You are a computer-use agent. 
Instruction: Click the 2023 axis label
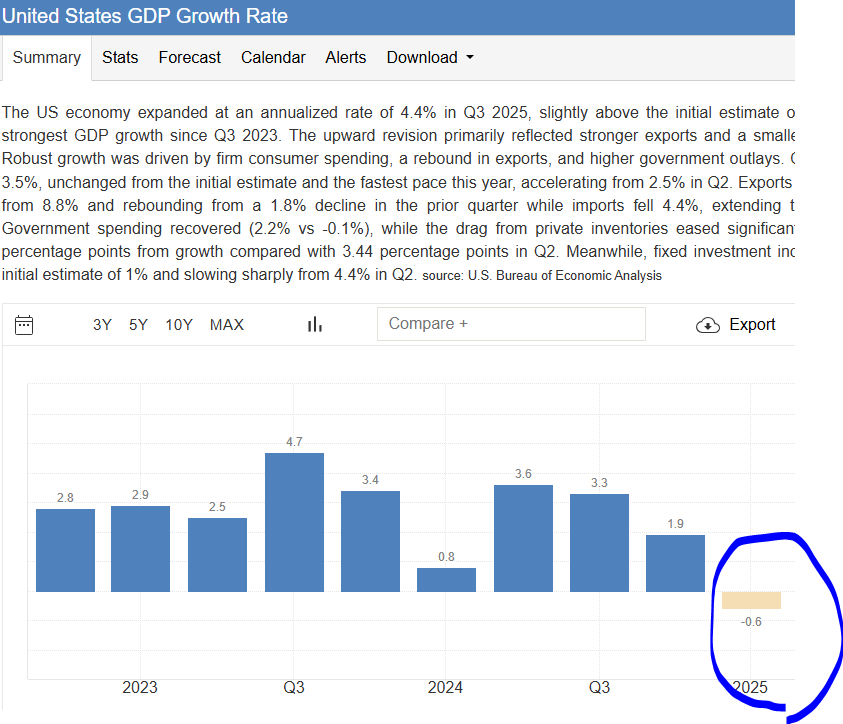tap(140, 687)
